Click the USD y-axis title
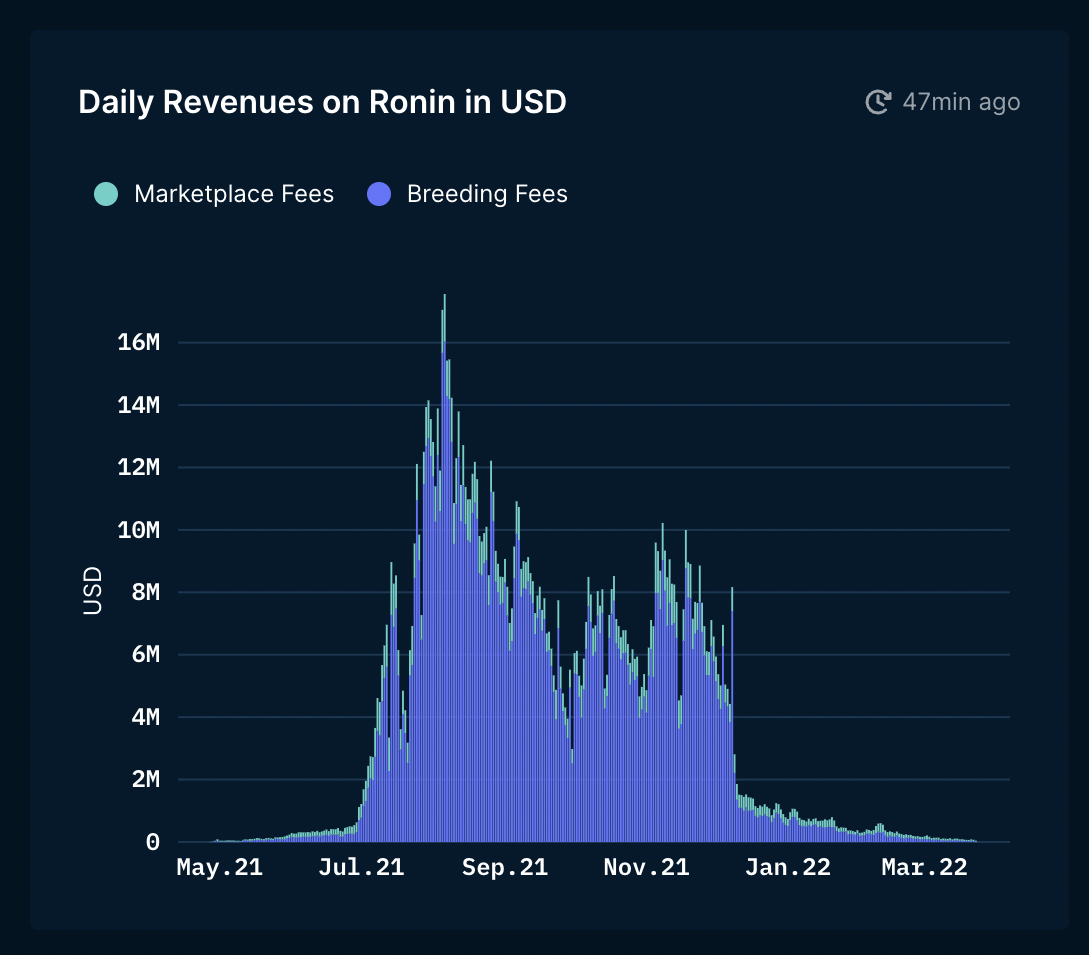This screenshot has height=955, width=1089. [x=92, y=591]
